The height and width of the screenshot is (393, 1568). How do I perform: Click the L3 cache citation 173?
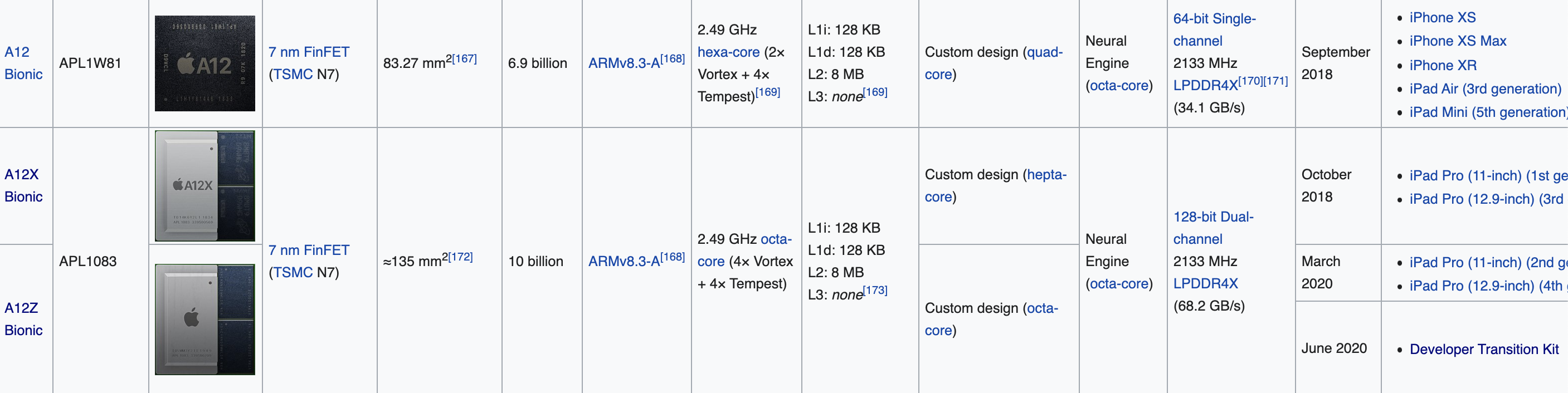875,290
